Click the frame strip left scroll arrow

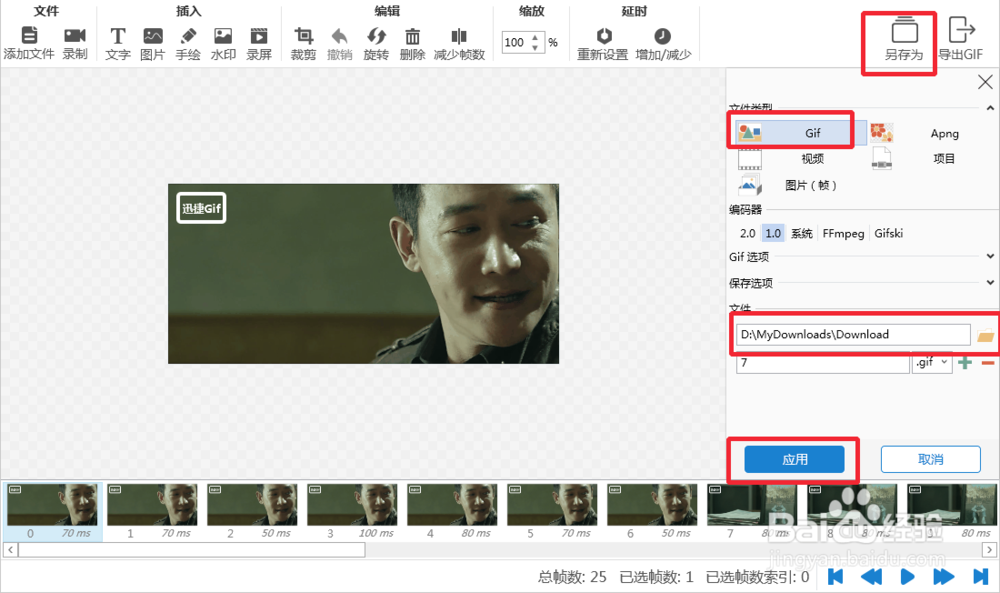coord(10,550)
